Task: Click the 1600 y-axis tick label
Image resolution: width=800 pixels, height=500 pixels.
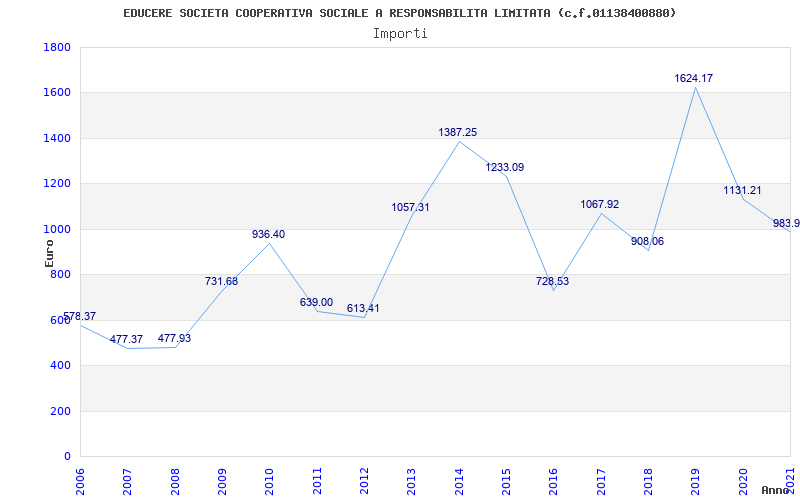Action: pos(57,93)
